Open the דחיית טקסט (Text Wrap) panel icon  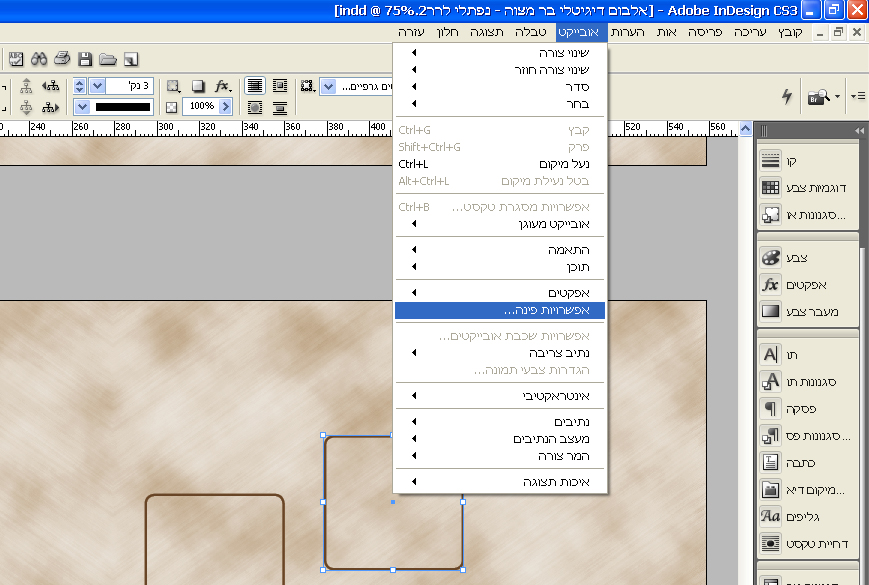click(x=770, y=543)
